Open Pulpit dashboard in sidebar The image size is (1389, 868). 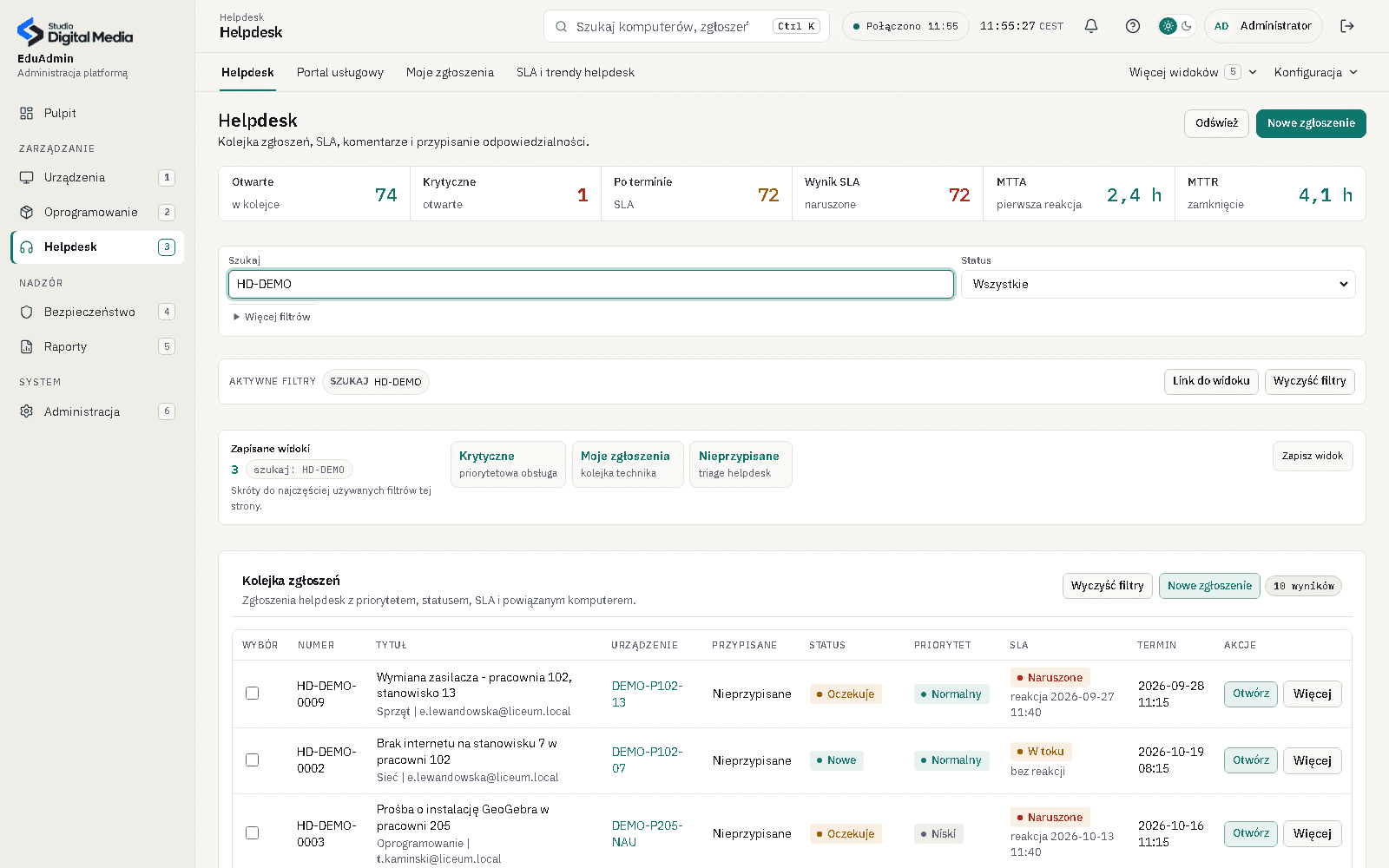(97, 113)
